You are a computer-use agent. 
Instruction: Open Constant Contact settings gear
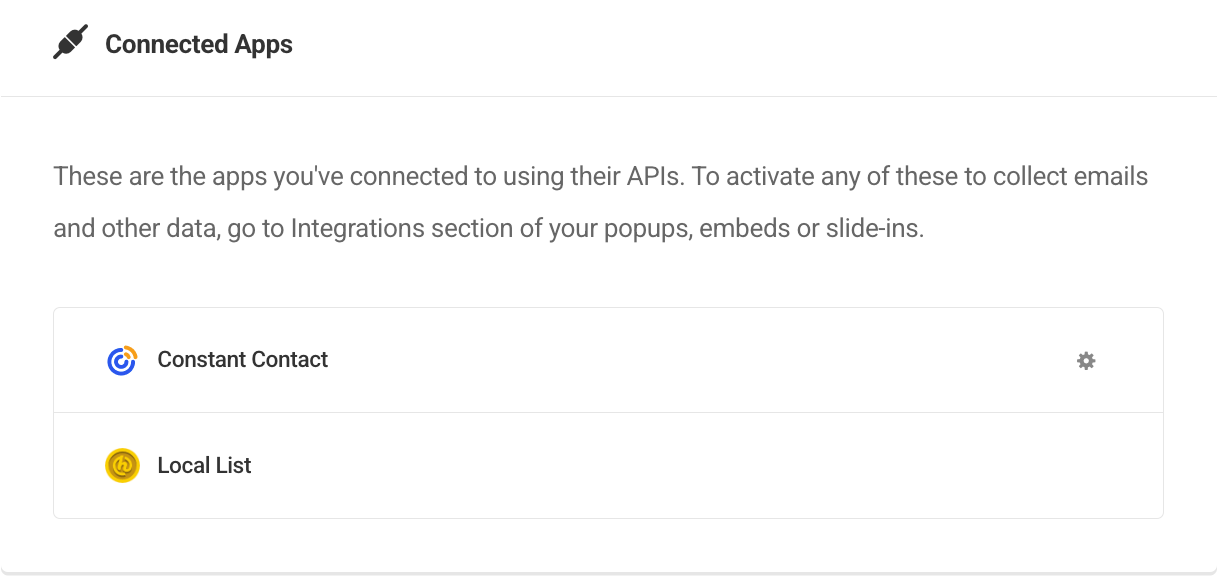pyautogui.click(x=1086, y=361)
